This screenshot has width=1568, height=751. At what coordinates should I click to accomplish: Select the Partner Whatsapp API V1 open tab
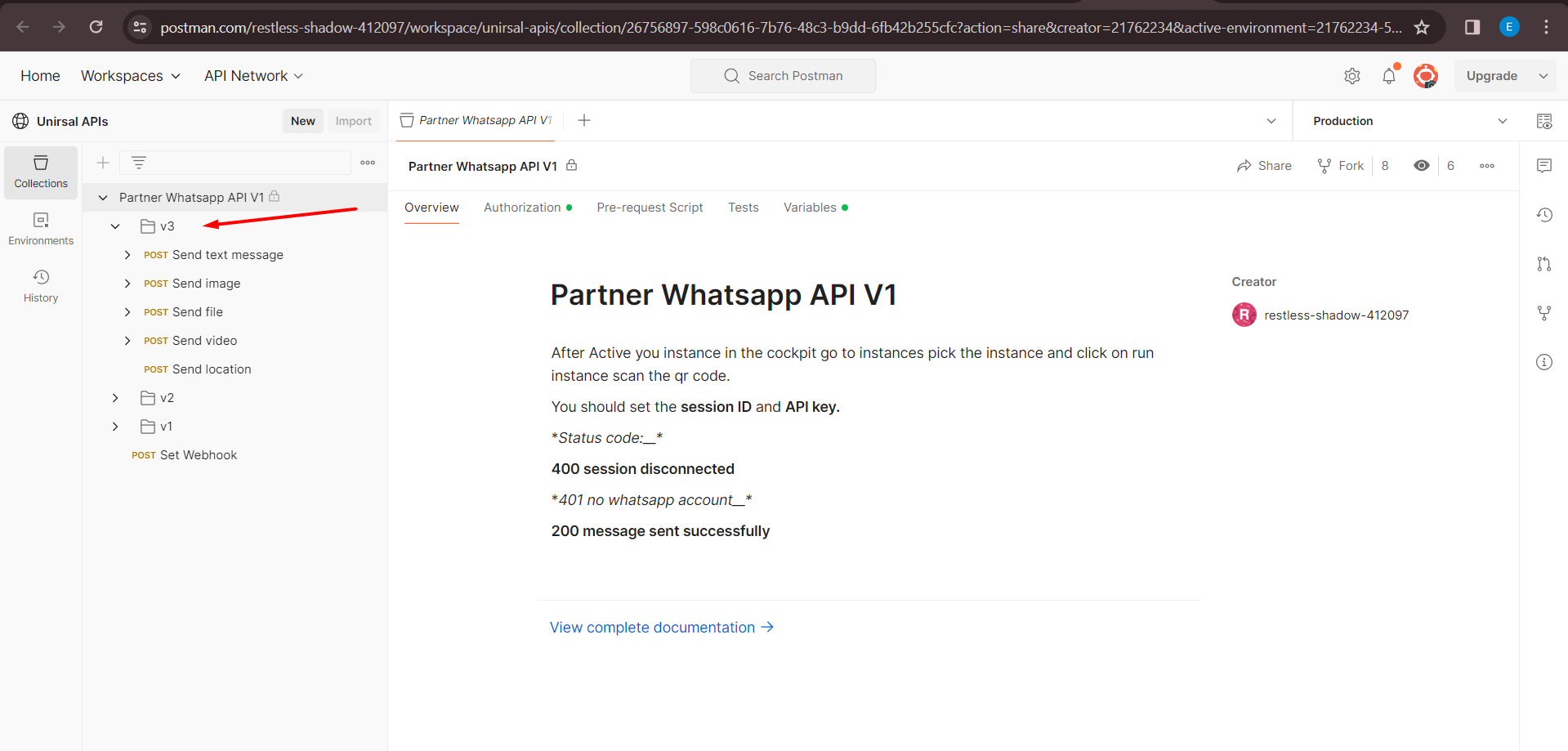click(476, 121)
